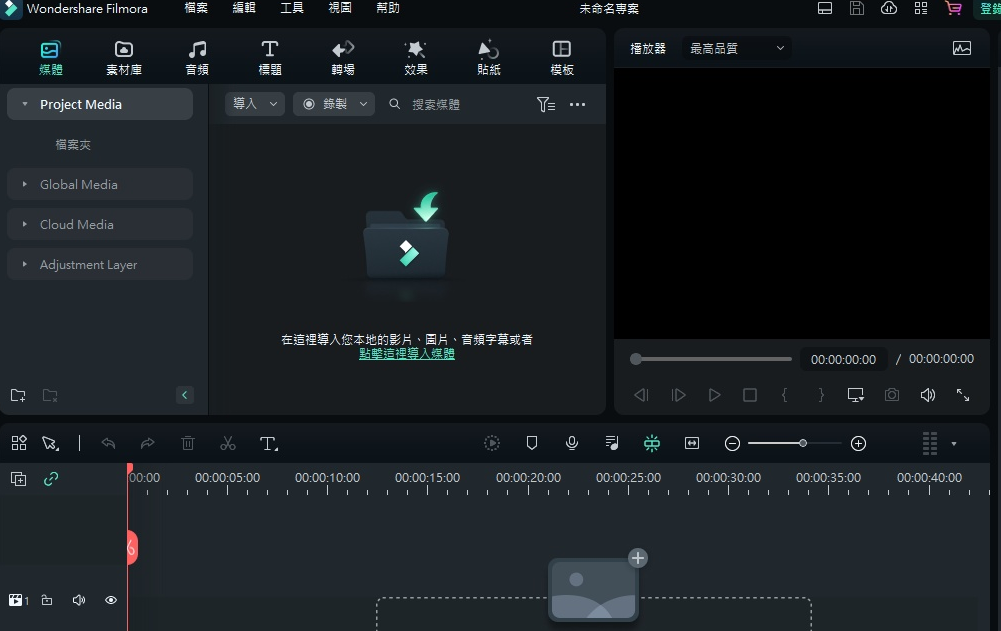Click the delete folder icon
Viewport: 1001px width, 631px height.
pyautogui.click(x=50, y=395)
